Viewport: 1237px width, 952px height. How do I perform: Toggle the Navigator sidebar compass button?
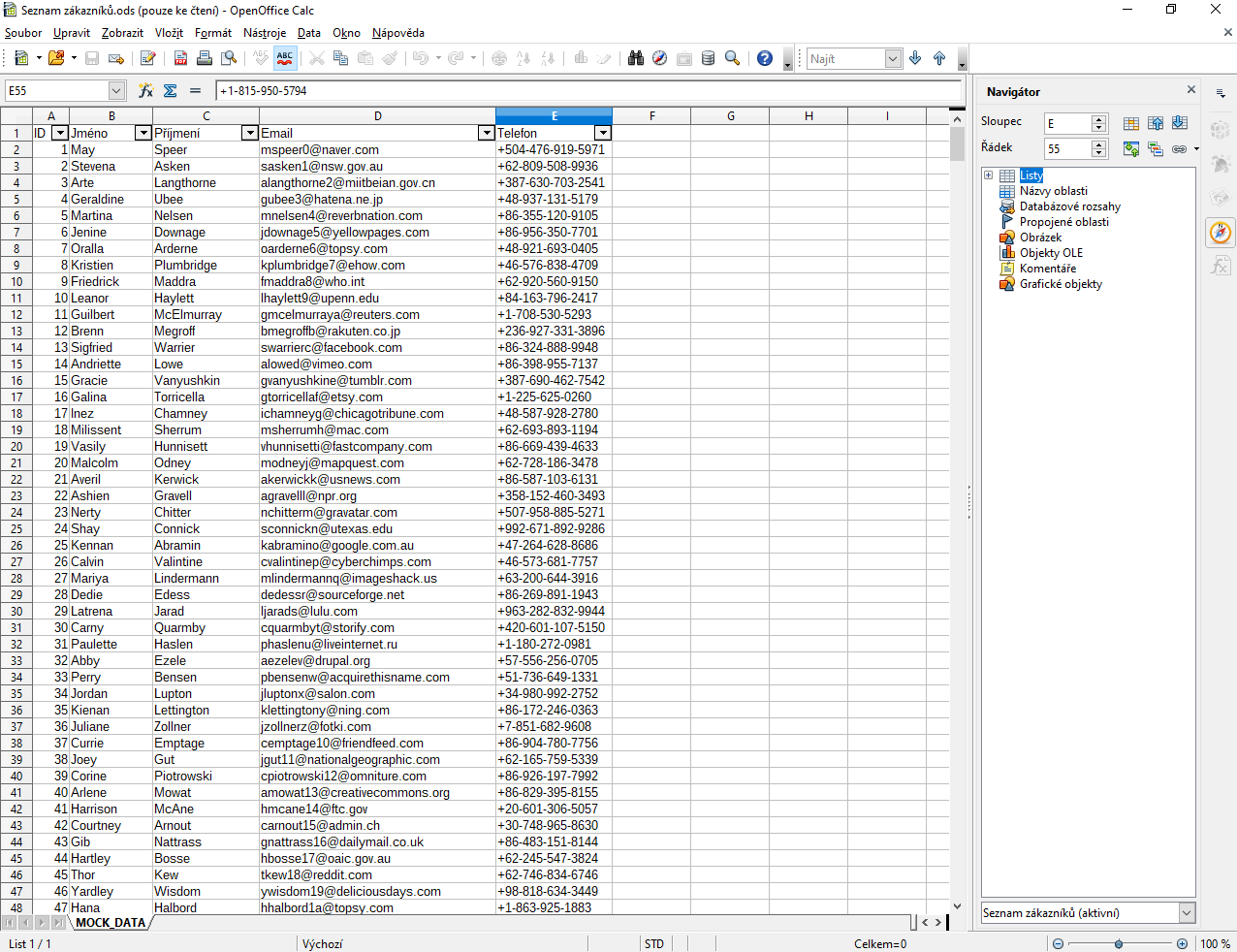coord(1221,233)
